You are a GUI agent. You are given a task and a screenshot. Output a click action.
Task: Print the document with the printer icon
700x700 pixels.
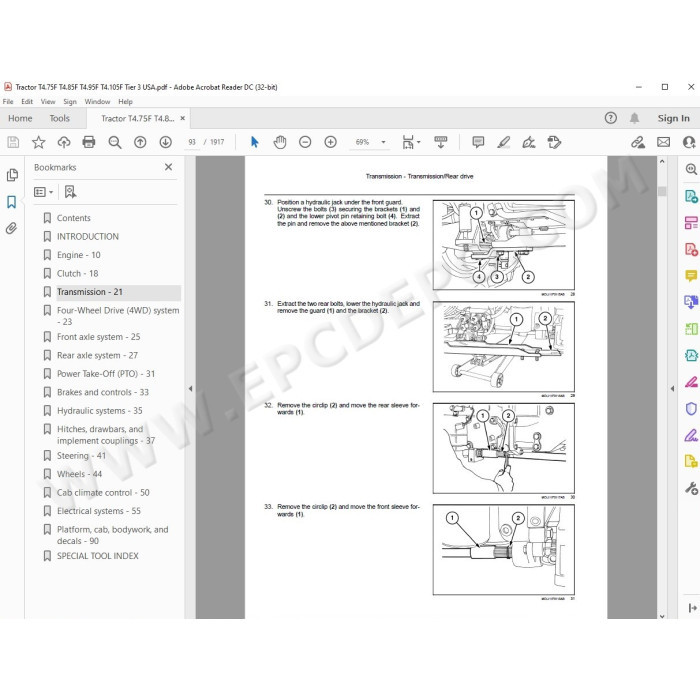[89, 142]
